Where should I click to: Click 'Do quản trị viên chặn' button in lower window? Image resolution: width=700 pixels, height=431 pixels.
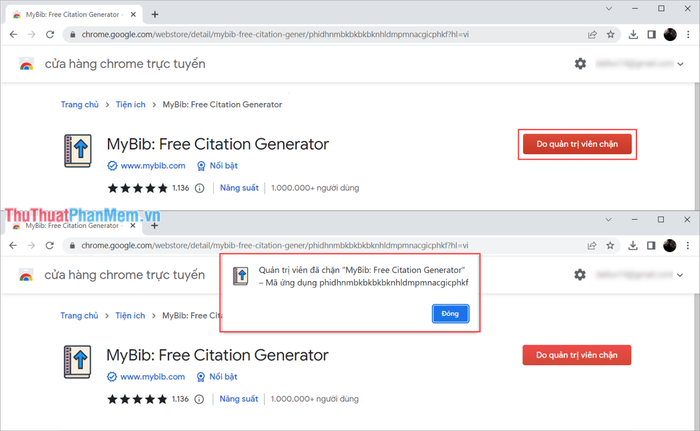[577, 355]
